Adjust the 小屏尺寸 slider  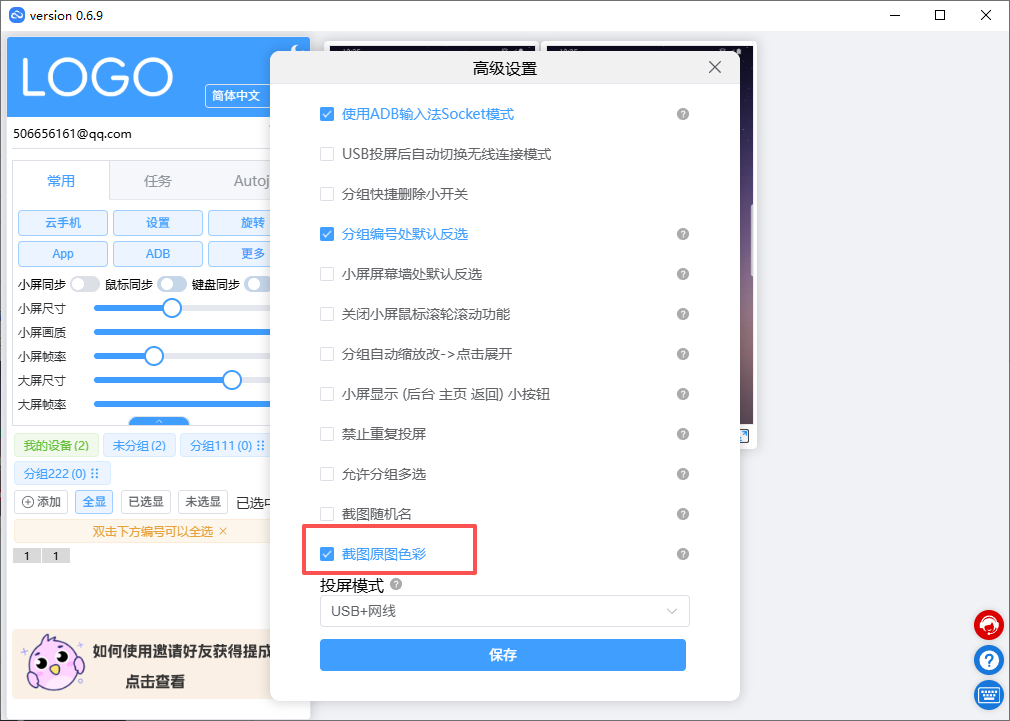(170, 308)
